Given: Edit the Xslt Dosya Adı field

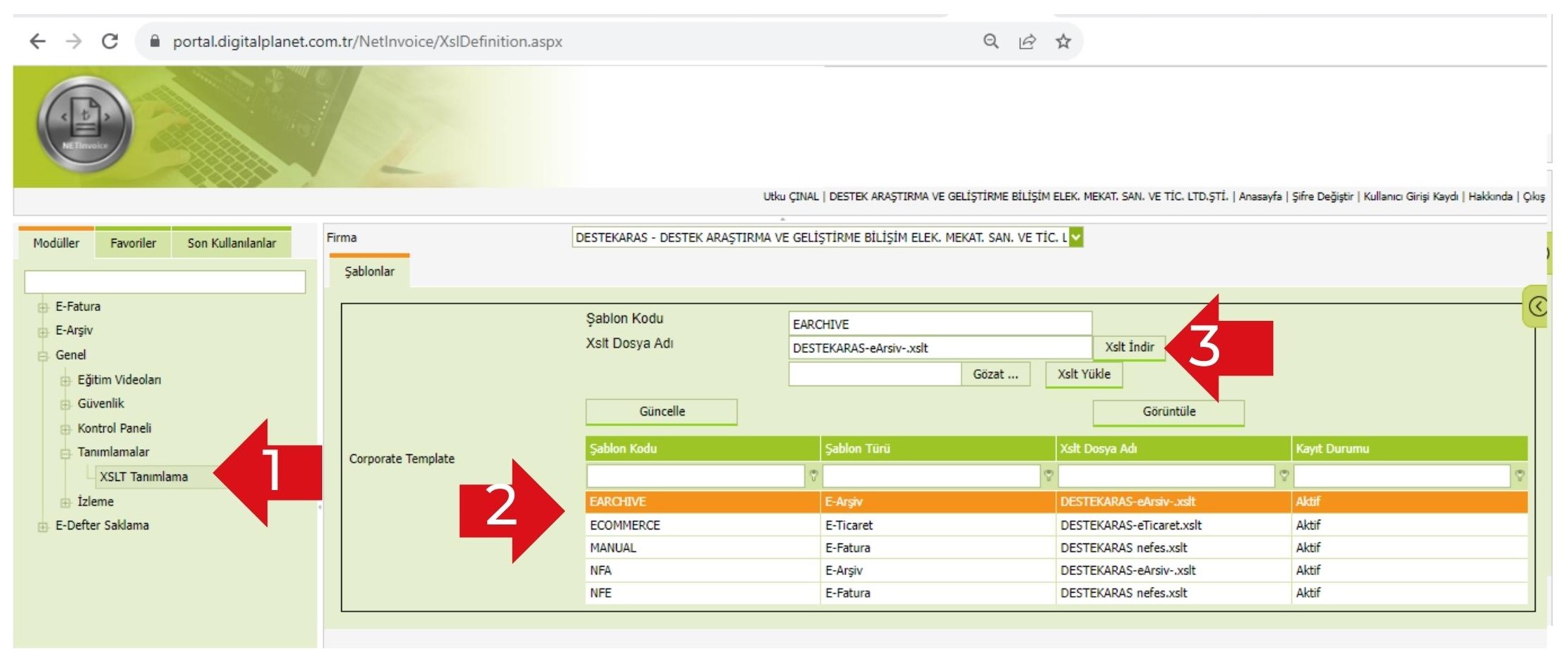Looking at the screenshot, I should click(x=940, y=348).
